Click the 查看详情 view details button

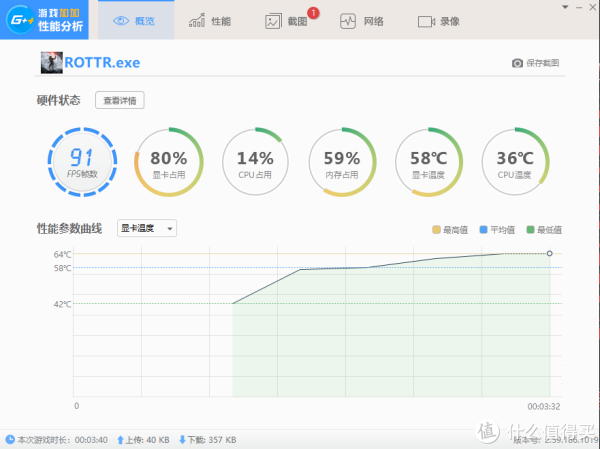120,100
